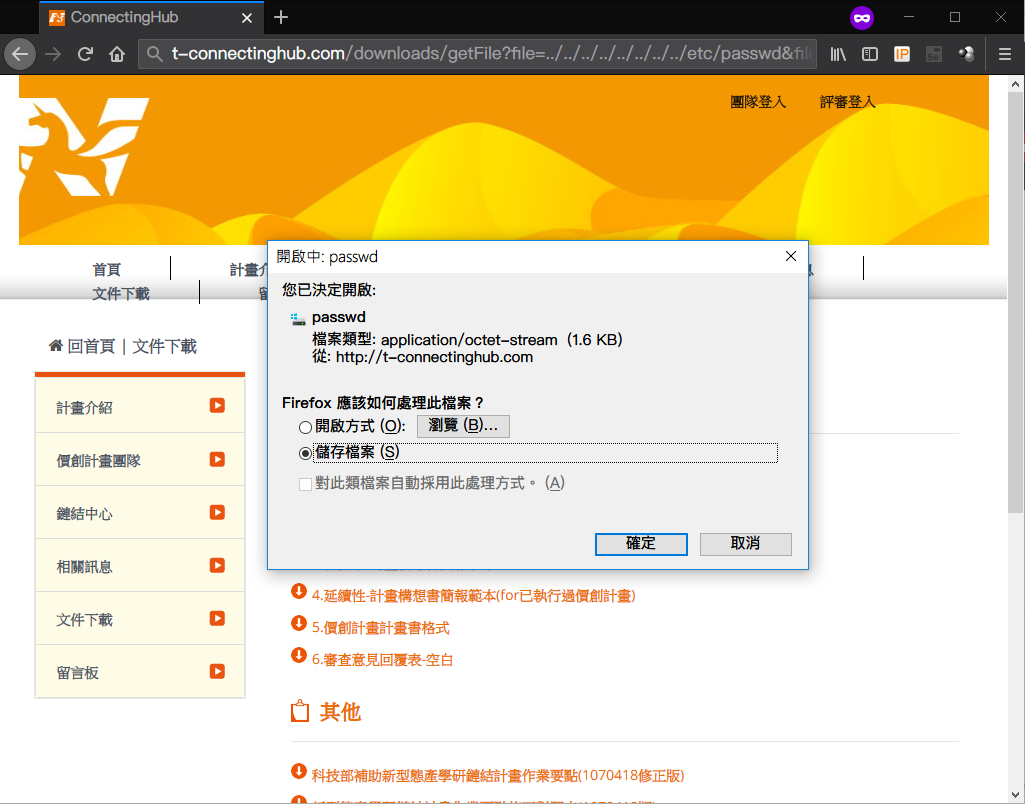Show the sidebar via toolbar icon
This screenshot has width=1025, height=804.
coord(869,54)
